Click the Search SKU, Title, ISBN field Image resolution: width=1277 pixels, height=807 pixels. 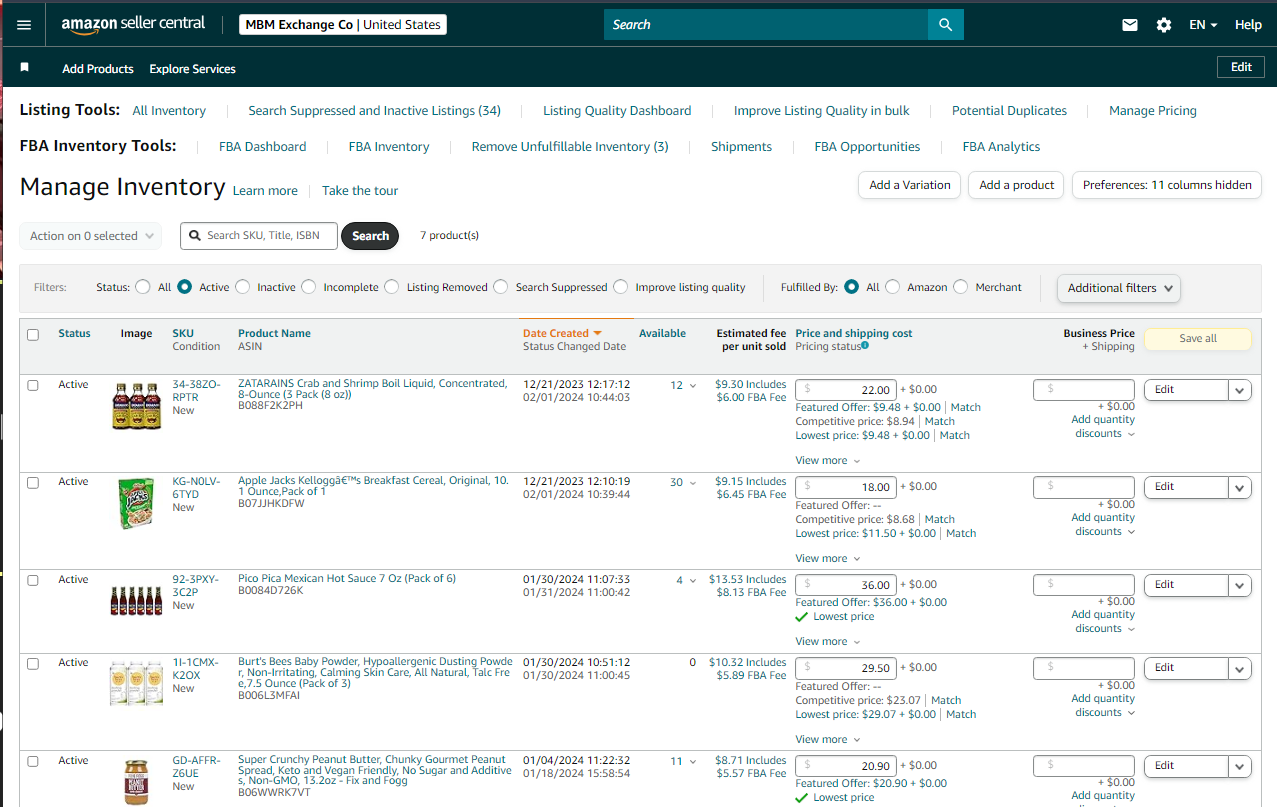pyautogui.click(x=259, y=236)
